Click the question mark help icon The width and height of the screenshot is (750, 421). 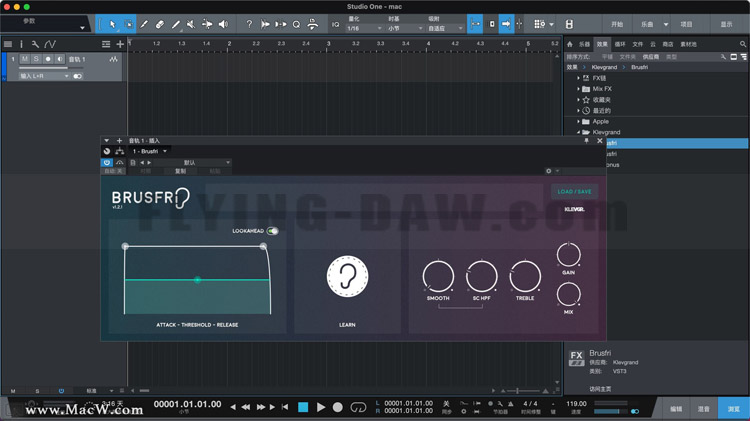(x=249, y=24)
